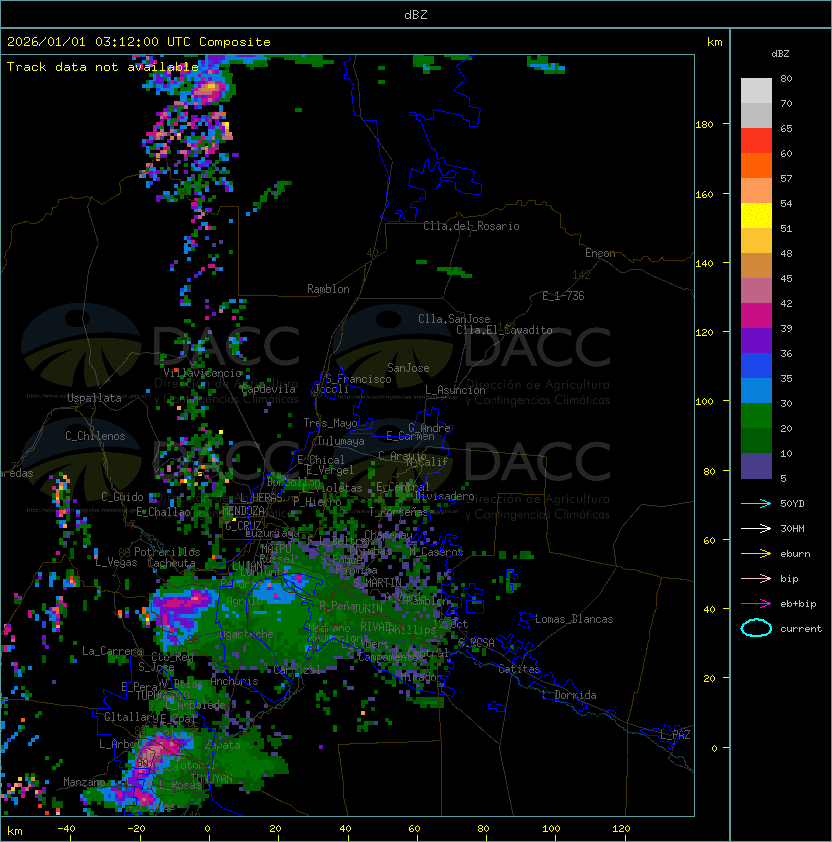This screenshot has width=832, height=842.
Task: Pick the magenta 39–42 dBZ swatch
Action: 756,316
